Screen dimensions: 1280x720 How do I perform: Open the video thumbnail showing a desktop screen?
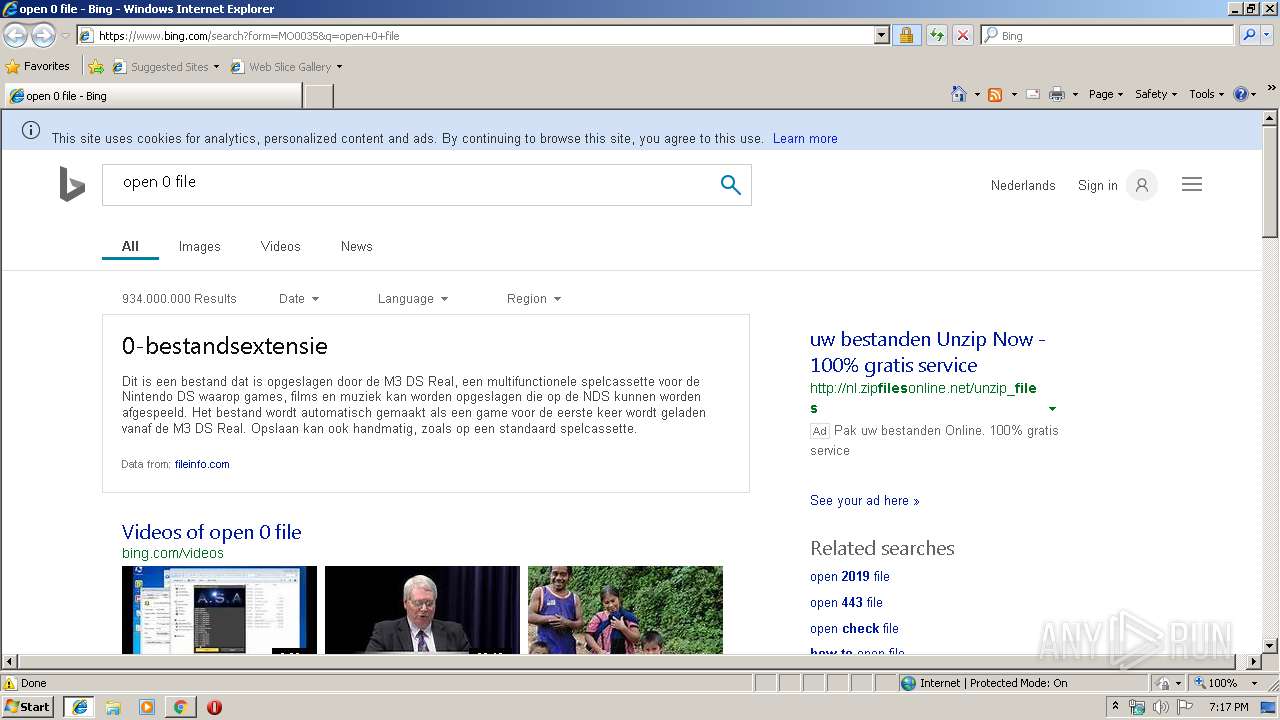[219, 610]
